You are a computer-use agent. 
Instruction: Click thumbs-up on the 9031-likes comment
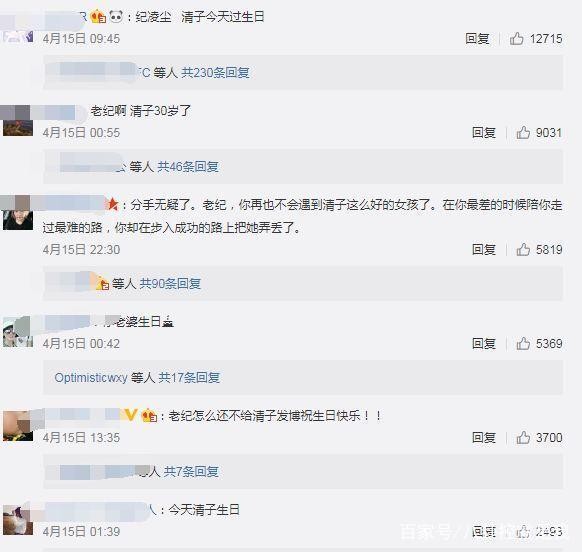[523, 133]
